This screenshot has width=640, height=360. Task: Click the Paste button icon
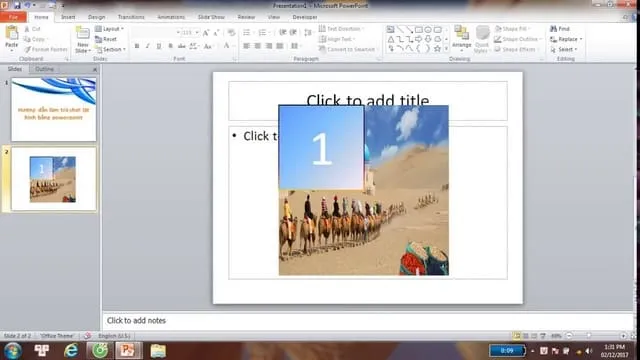pyautogui.click(x=12, y=33)
